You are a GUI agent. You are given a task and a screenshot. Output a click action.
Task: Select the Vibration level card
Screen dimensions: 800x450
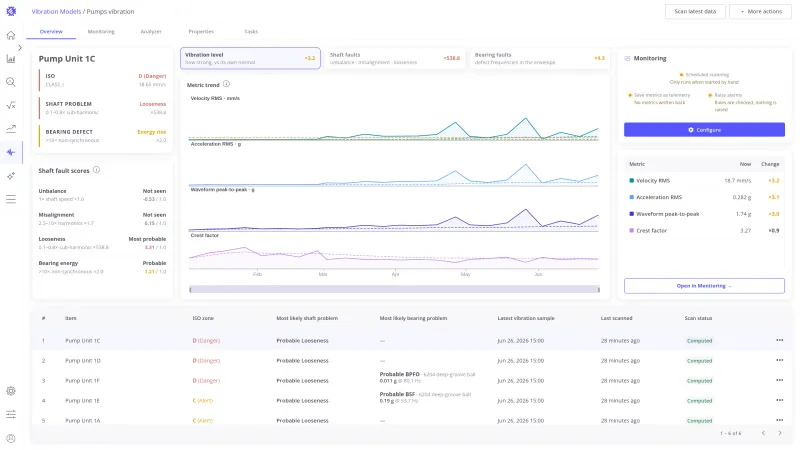pos(250,58)
